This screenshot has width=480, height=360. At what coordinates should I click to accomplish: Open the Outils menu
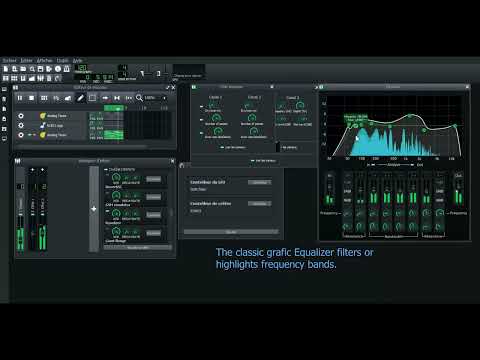(62, 60)
